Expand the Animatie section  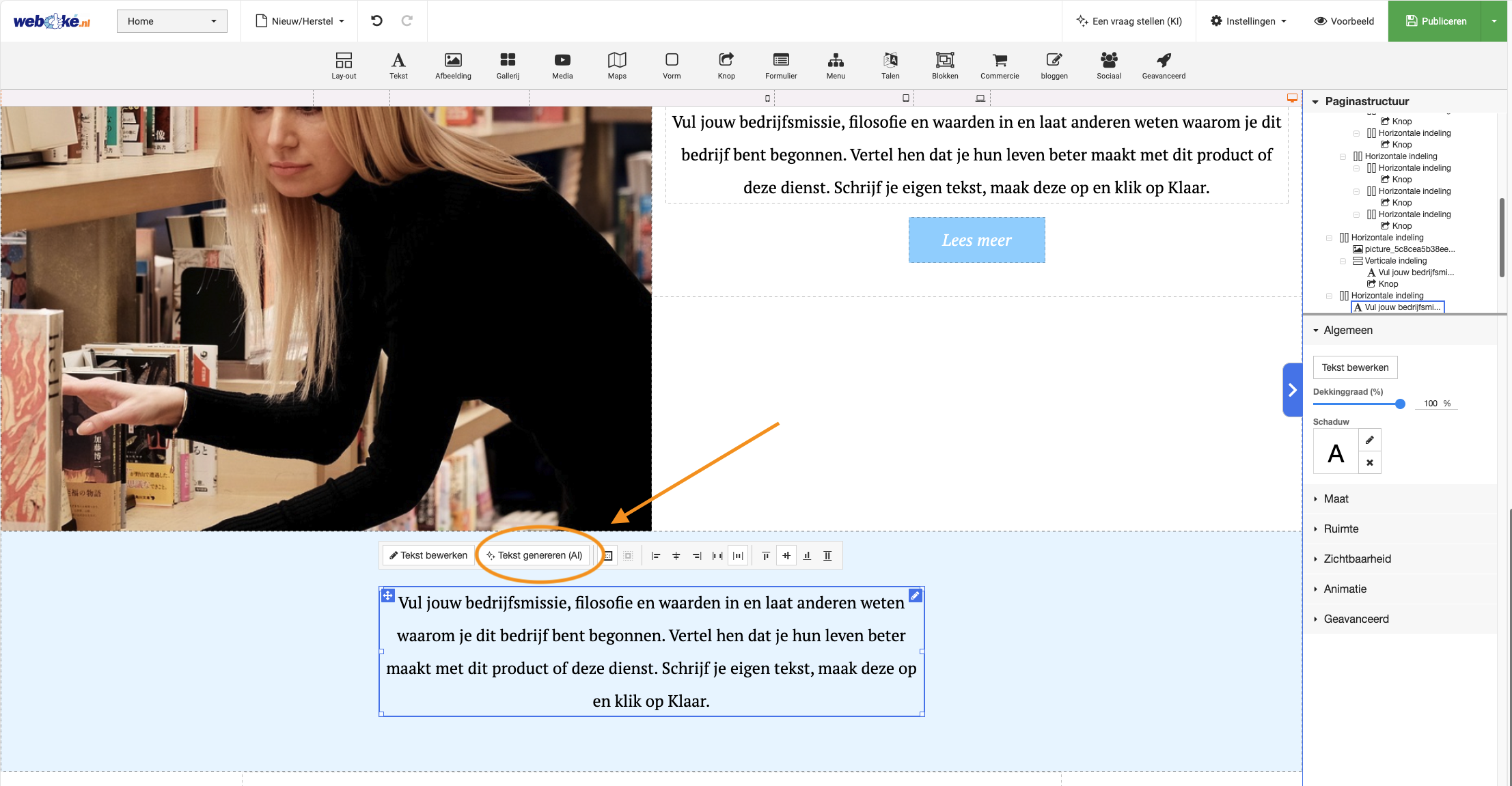click(1345, 589)
